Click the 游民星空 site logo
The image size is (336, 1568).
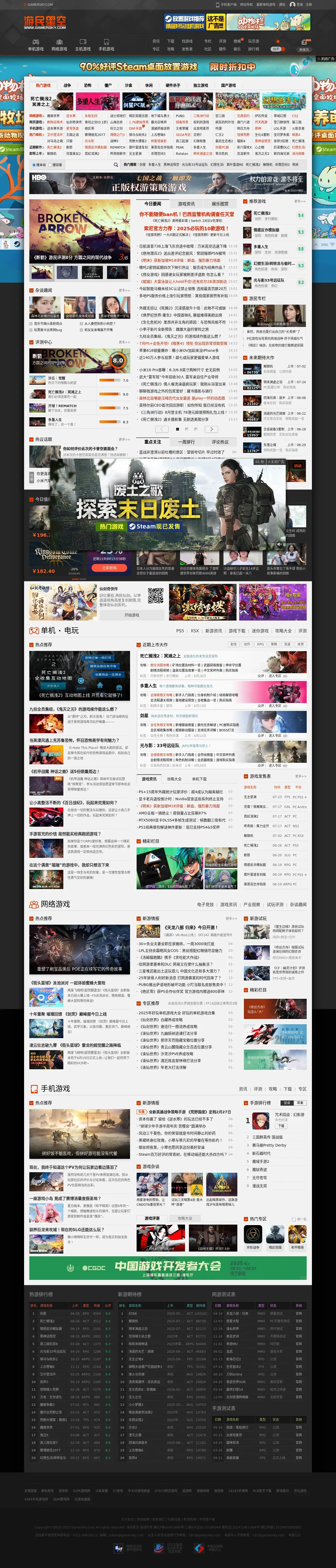tap(46, 23)
